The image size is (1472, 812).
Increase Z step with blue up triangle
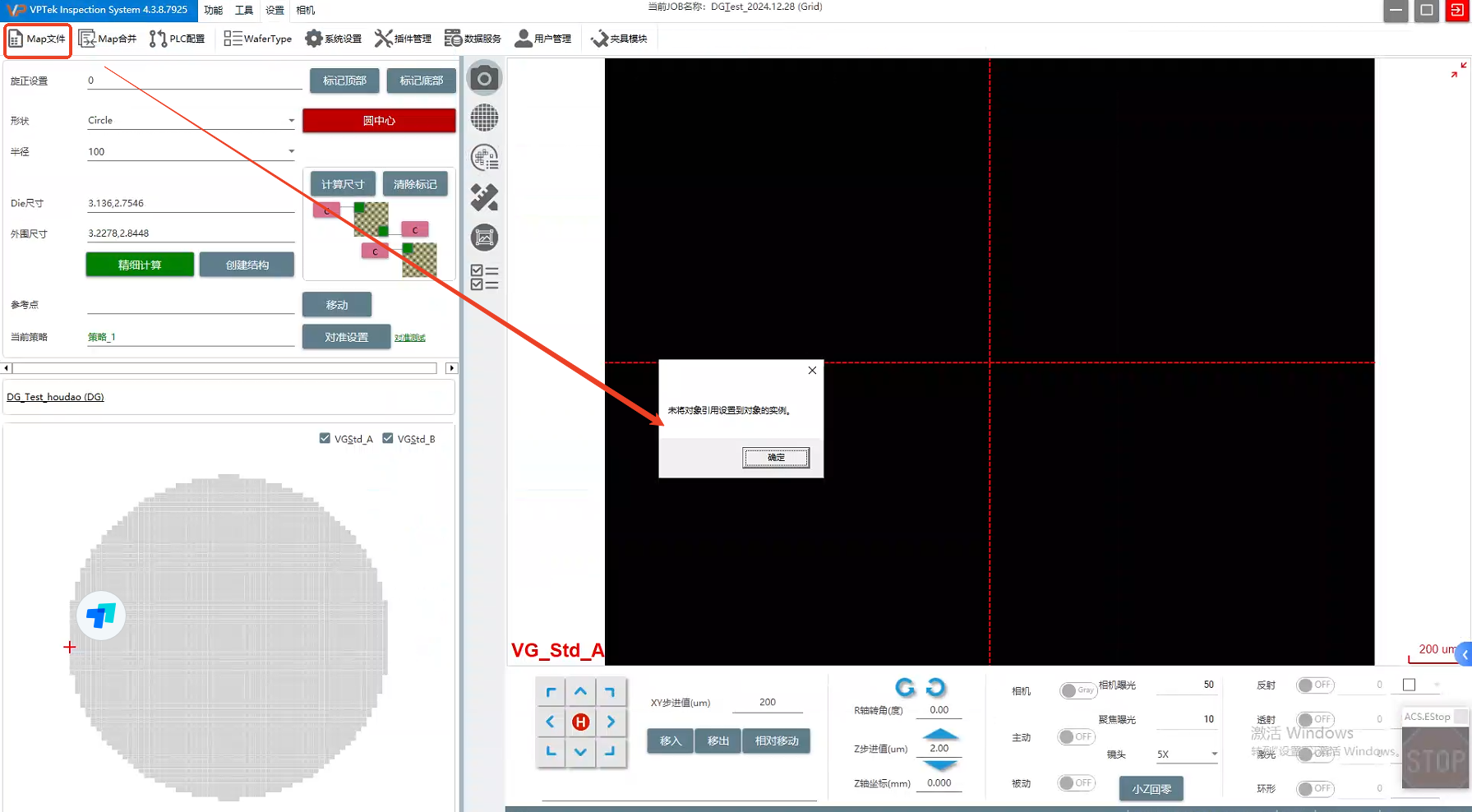click(940, 734)
